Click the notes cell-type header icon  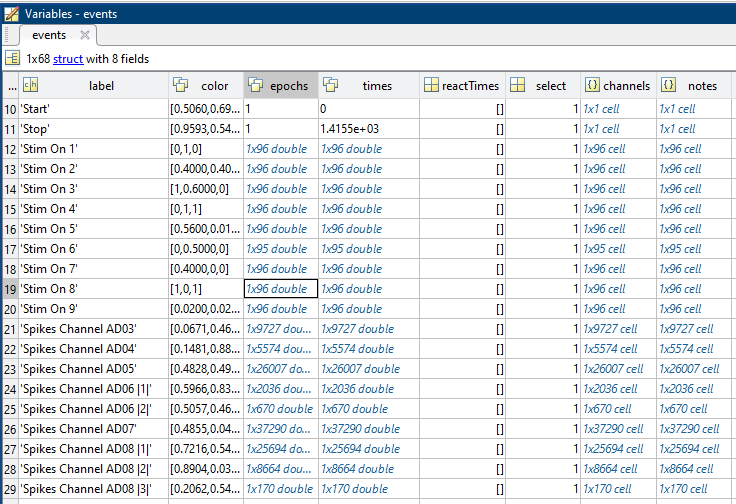point(668,86)
